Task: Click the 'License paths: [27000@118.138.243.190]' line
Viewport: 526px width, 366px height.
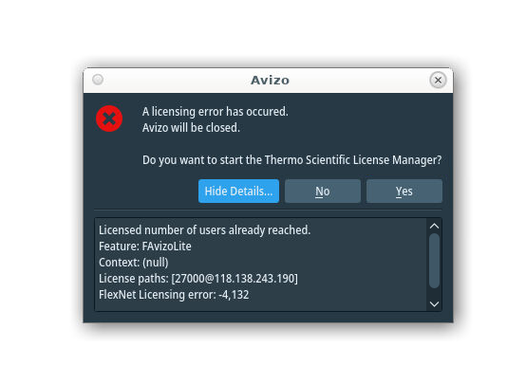Action: pyautogui.click(x=198, y=278)
